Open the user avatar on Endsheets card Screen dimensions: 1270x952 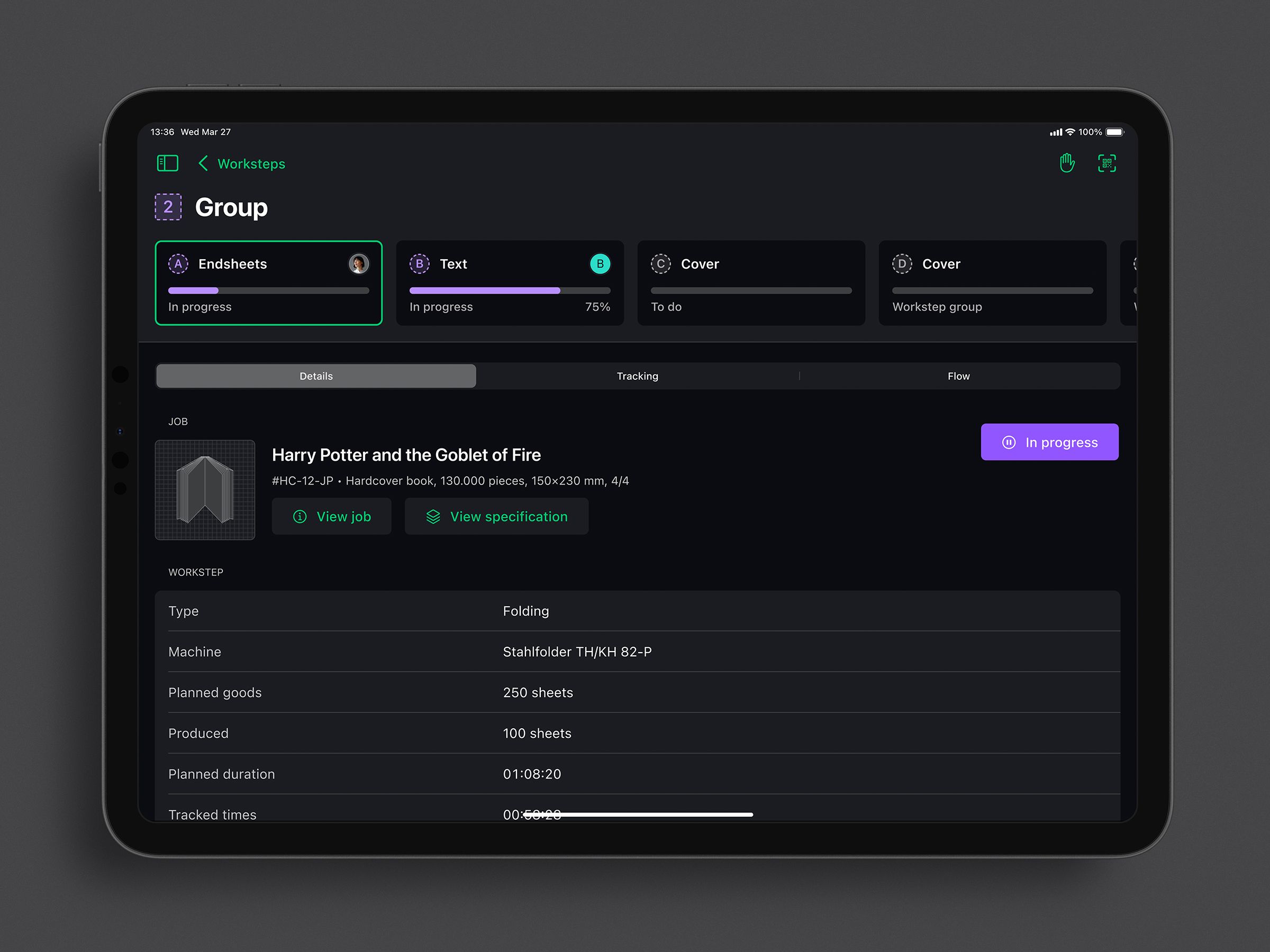[359, 264]
